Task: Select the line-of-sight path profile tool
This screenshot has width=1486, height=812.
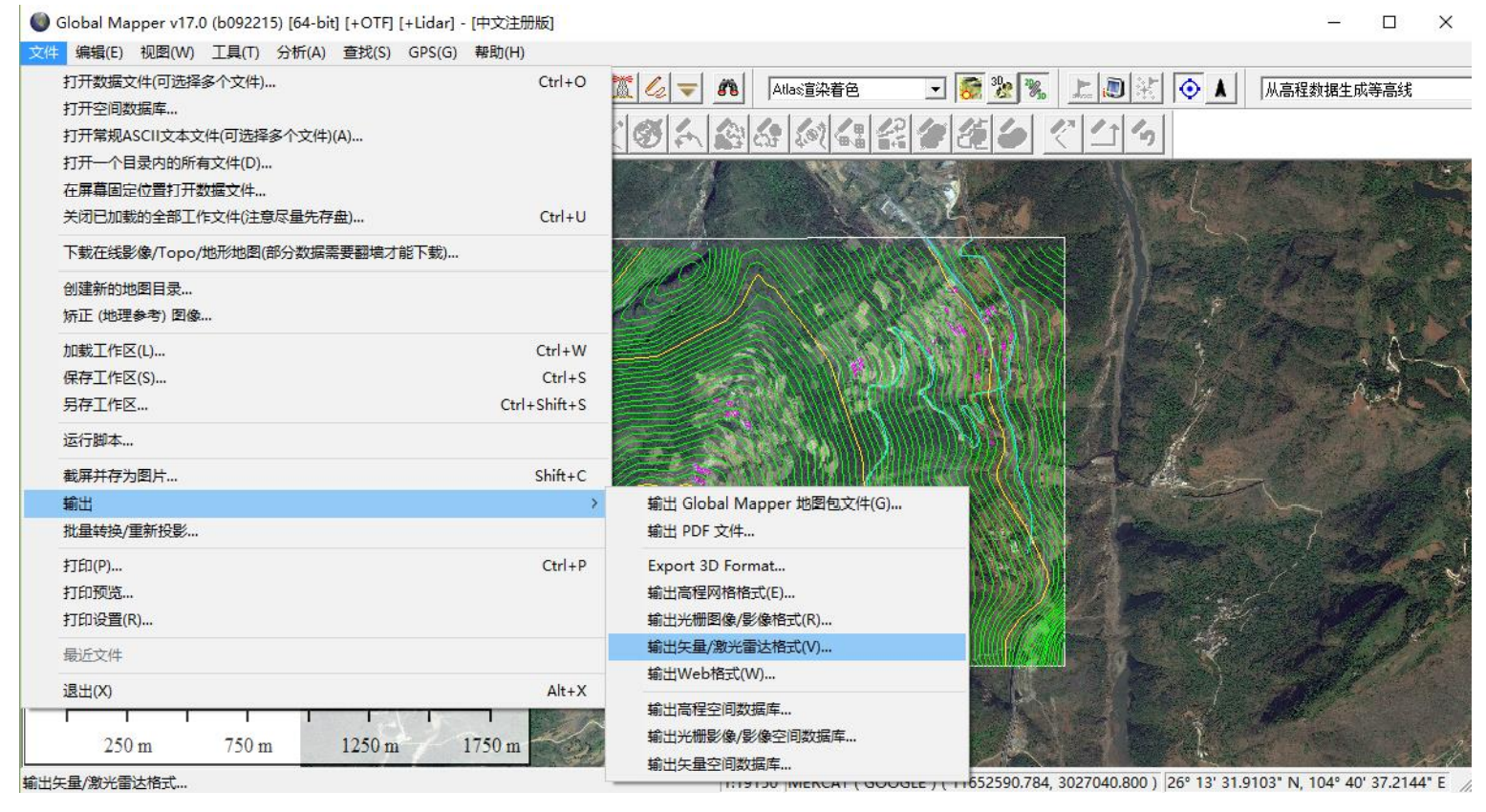Action: pos(1082,89)
